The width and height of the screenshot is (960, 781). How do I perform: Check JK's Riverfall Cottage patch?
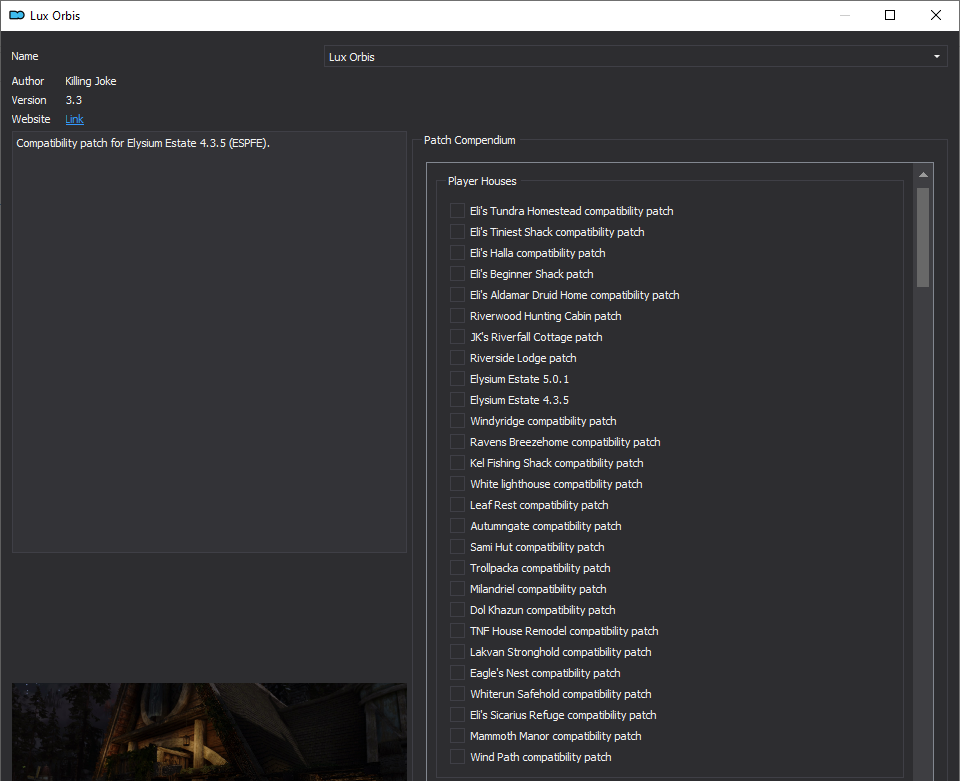tap(457, 337)
